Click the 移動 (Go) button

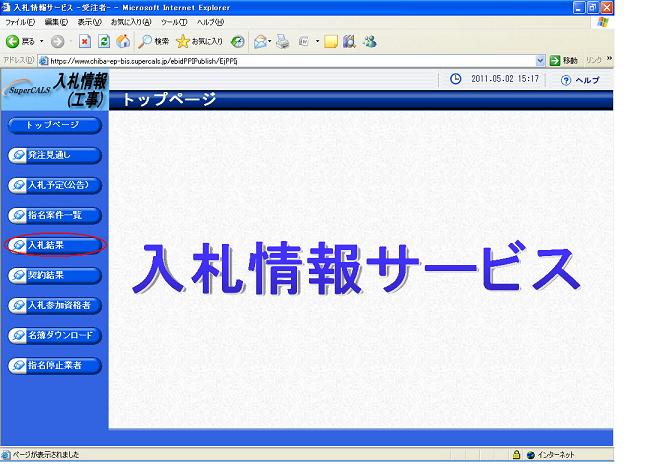[x=564, y=60]
